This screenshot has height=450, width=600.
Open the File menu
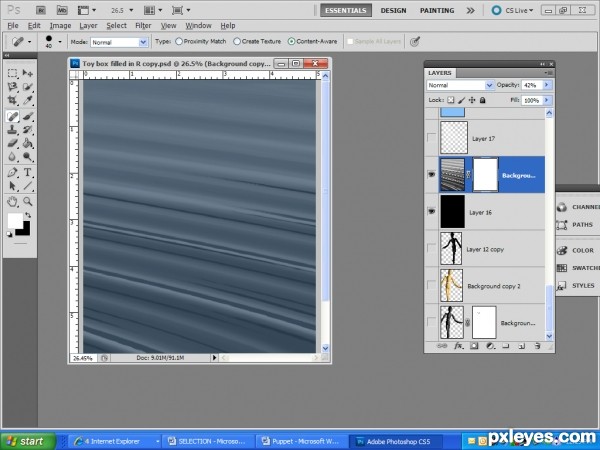(x=13, y=26)
